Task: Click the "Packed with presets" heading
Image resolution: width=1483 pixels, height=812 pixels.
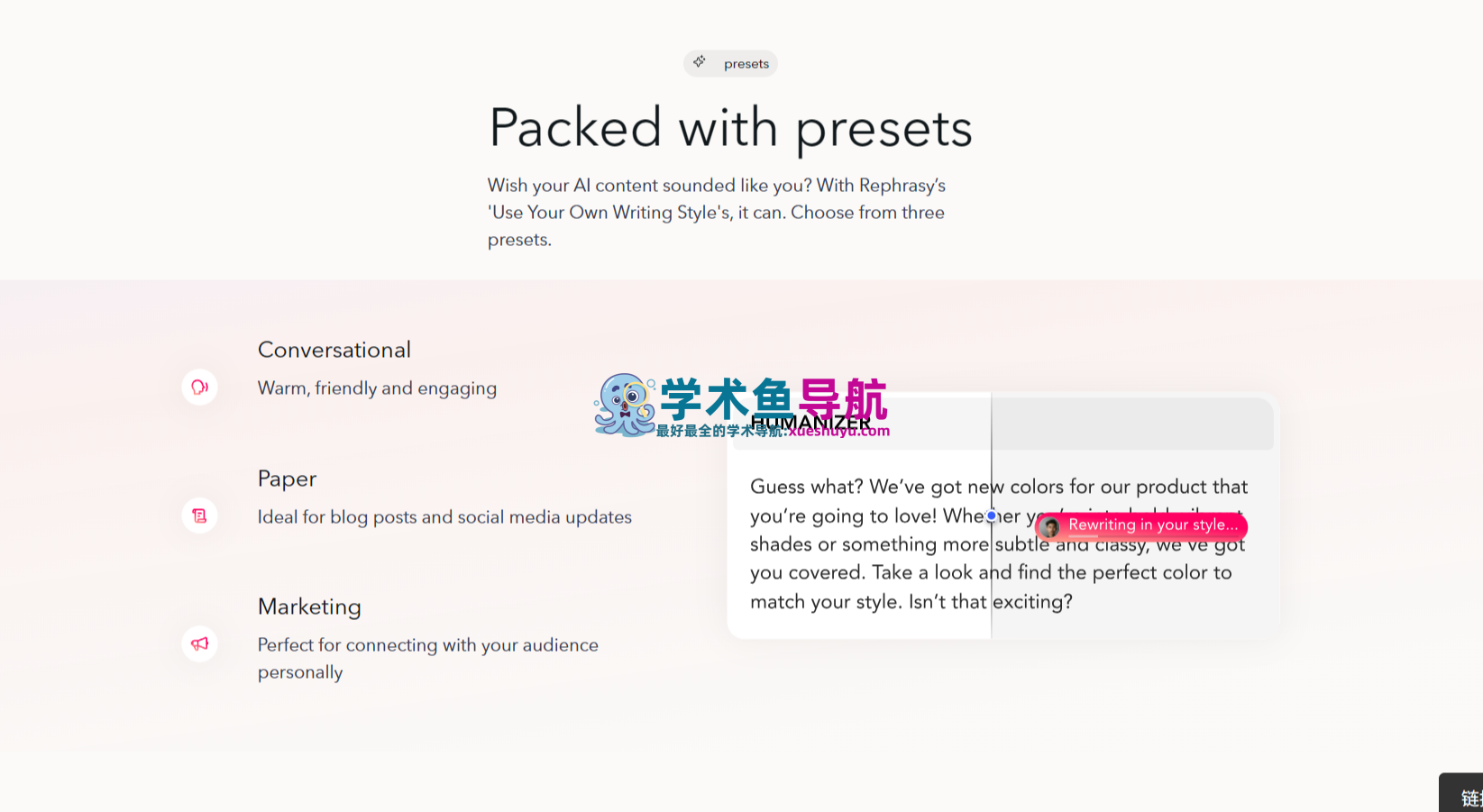Action: pos(730,127)
